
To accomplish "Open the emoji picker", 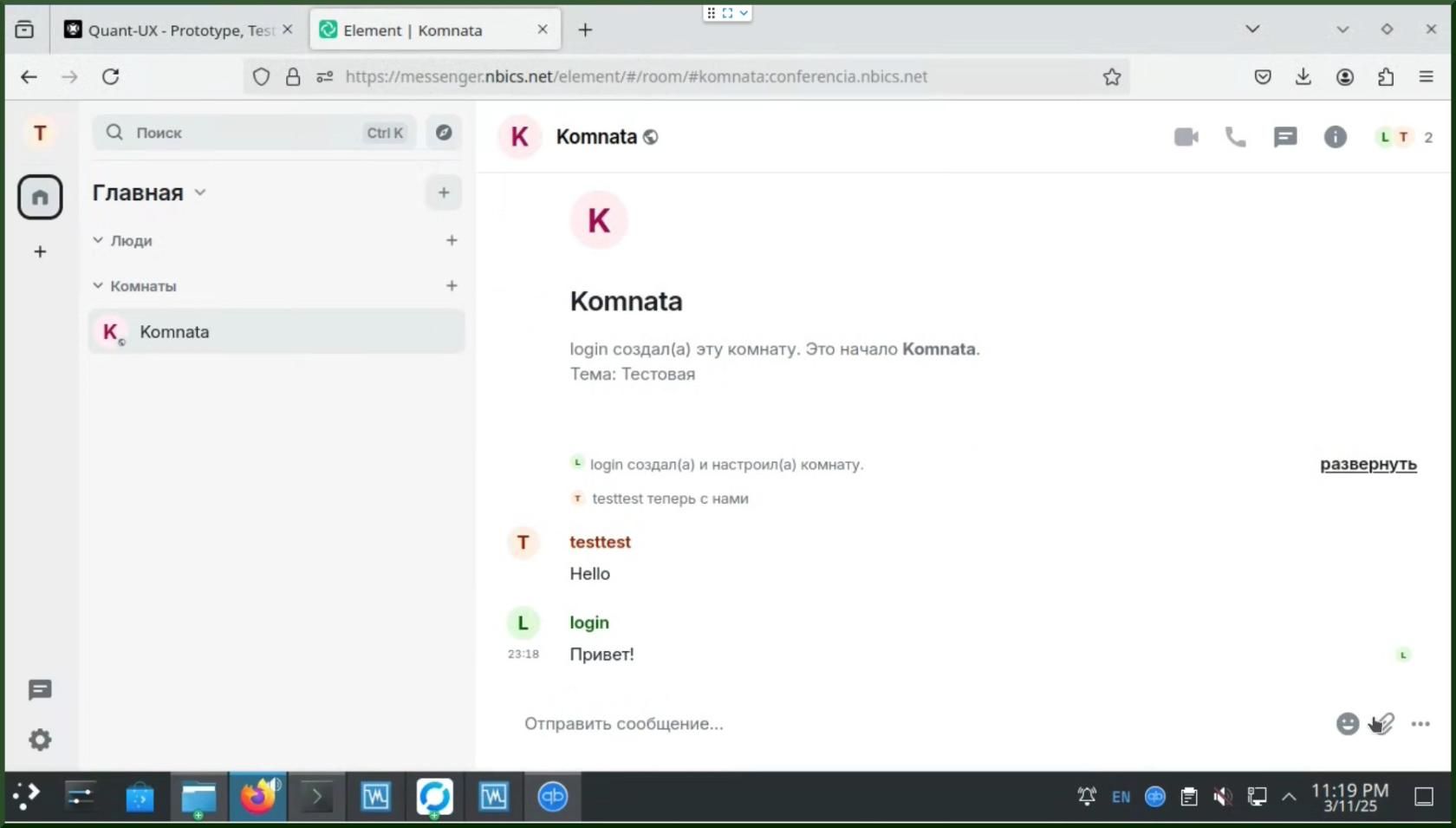I will (x=1347, y=724).
